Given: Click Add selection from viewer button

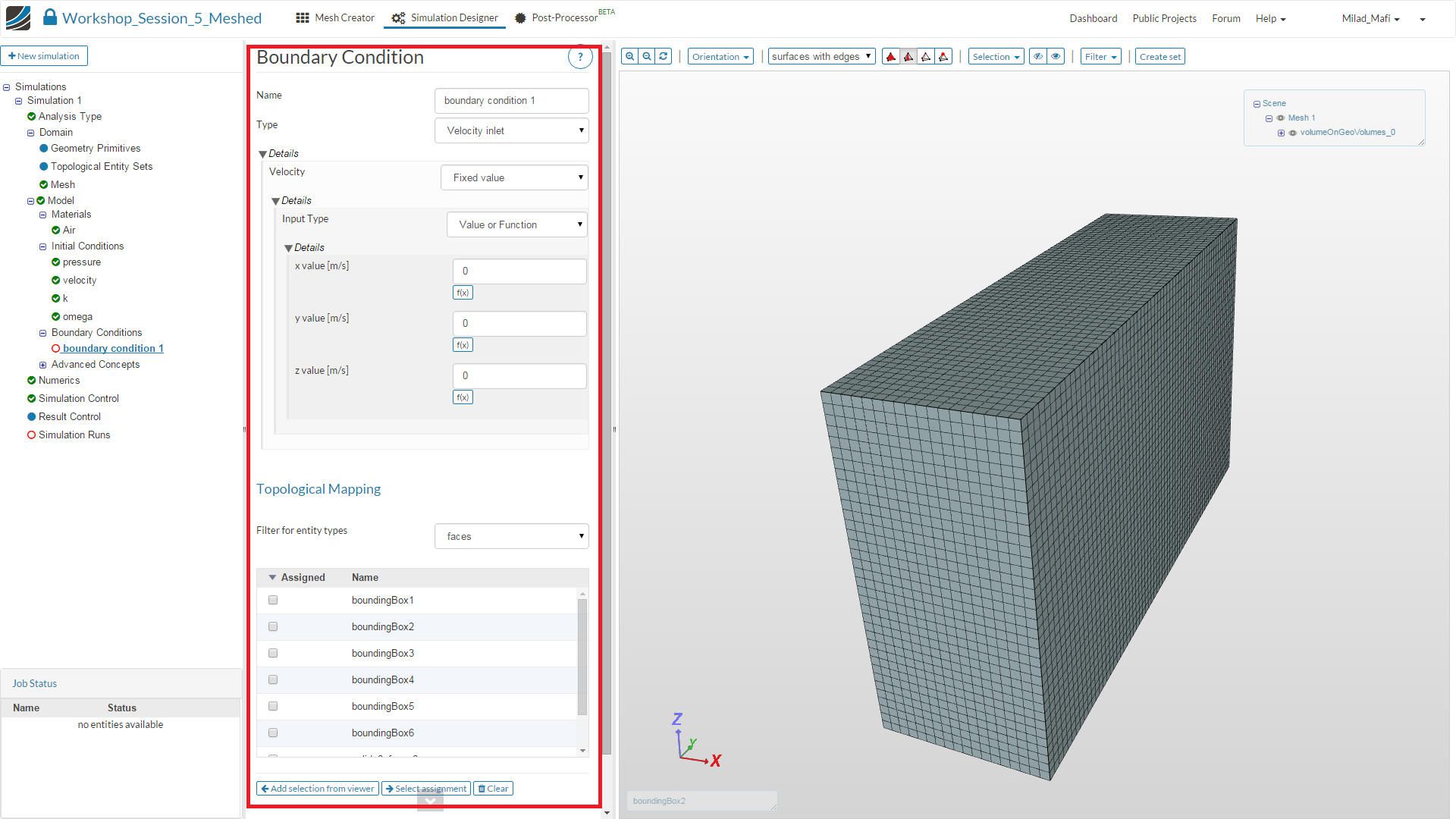Looking at the screenshot, I should point(318,789).
